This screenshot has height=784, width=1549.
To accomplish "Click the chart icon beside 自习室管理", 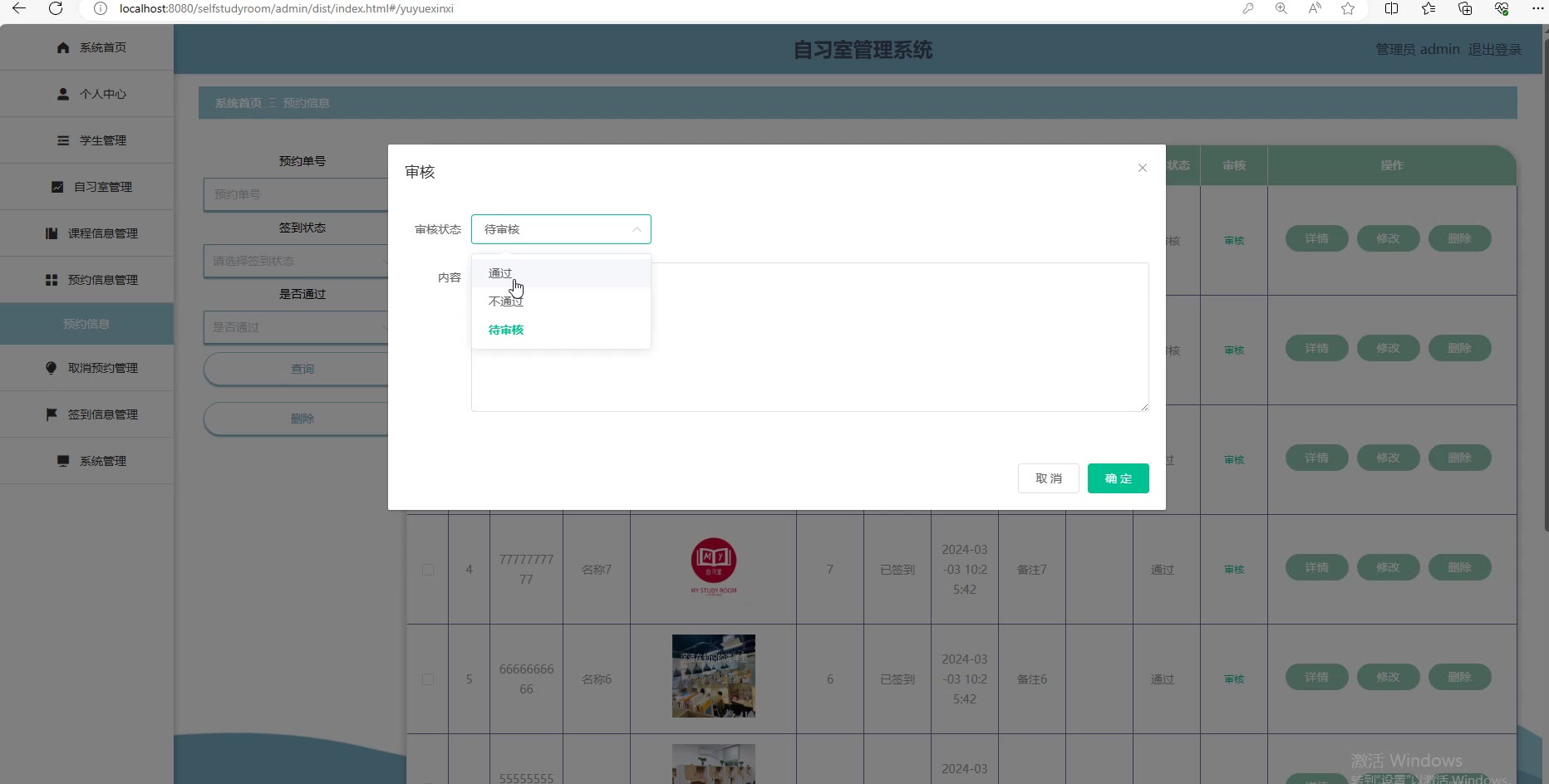I will click(x=57, y=187).
